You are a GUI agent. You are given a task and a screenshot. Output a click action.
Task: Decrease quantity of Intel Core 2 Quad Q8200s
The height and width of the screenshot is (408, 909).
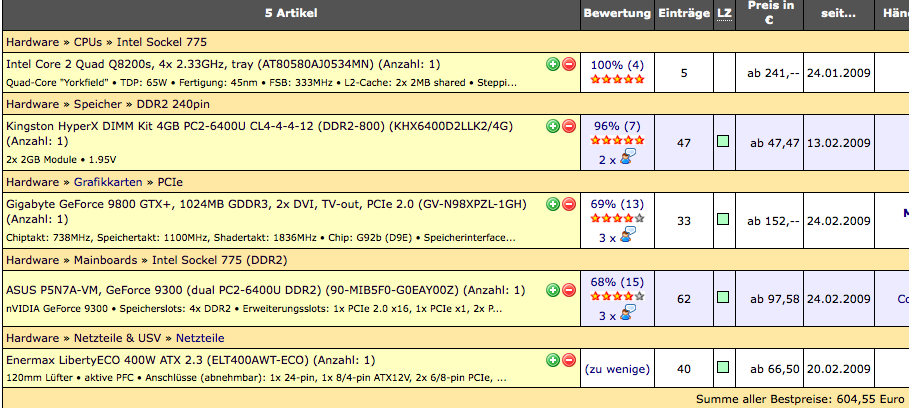569,64
